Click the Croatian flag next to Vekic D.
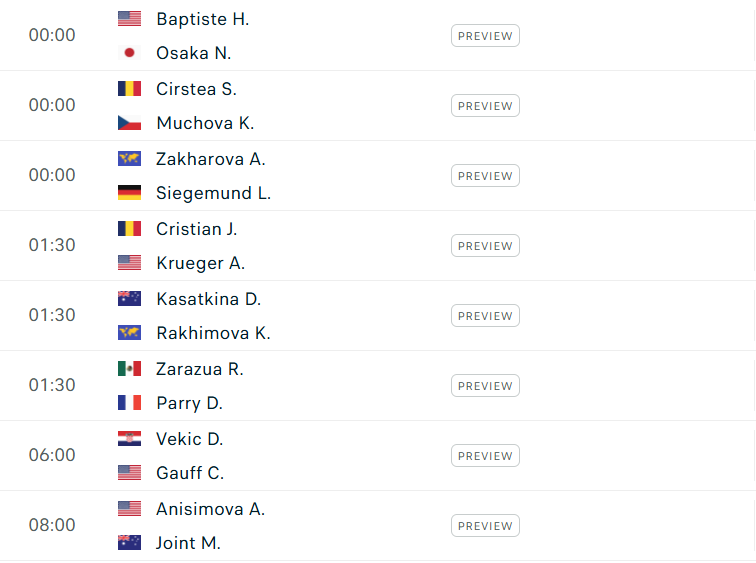Image resolution: width=756 pixels, height=563 pixels. [x=129, y=439]
